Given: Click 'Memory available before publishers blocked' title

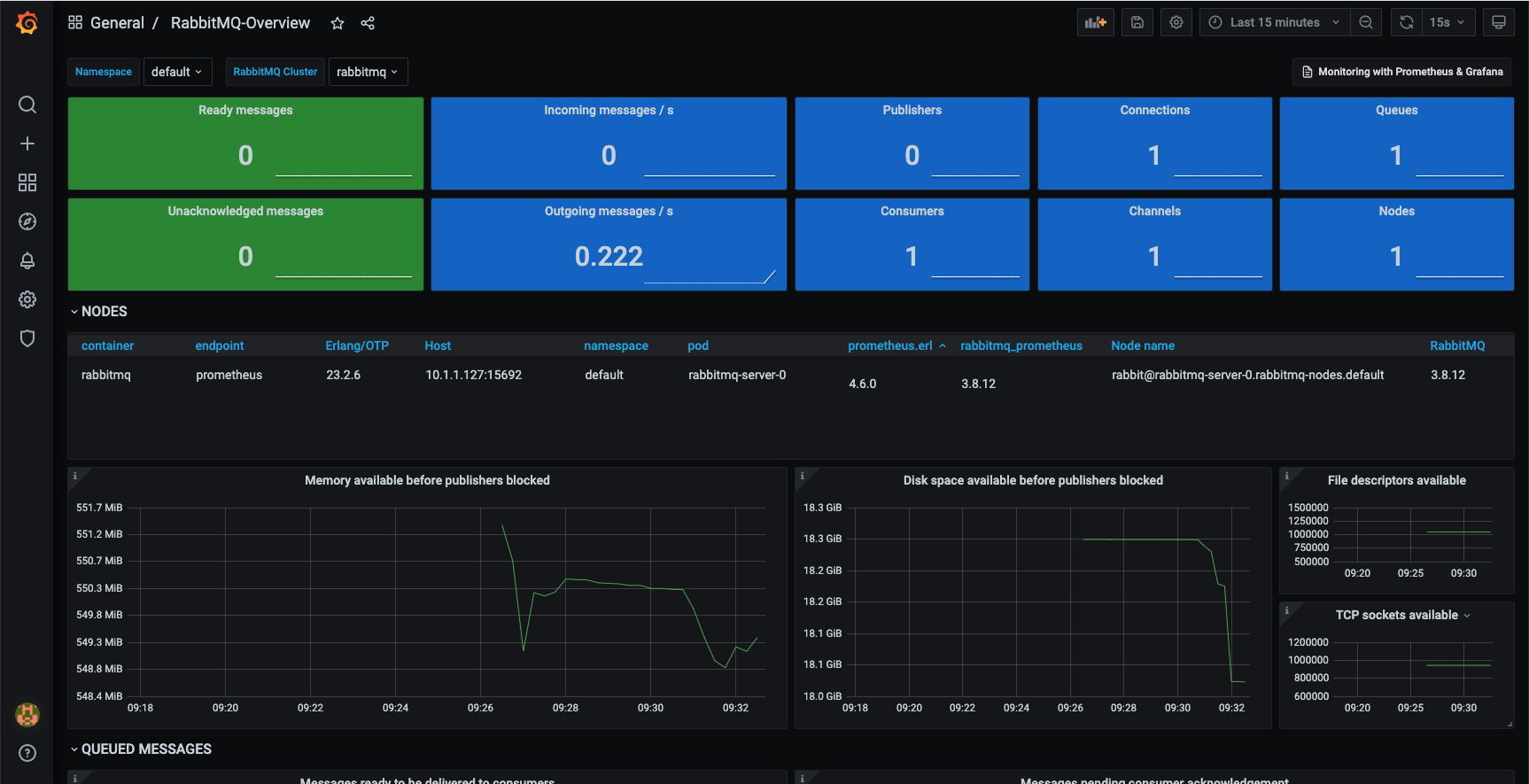Looking at the screenshot, I should point(427,480).
